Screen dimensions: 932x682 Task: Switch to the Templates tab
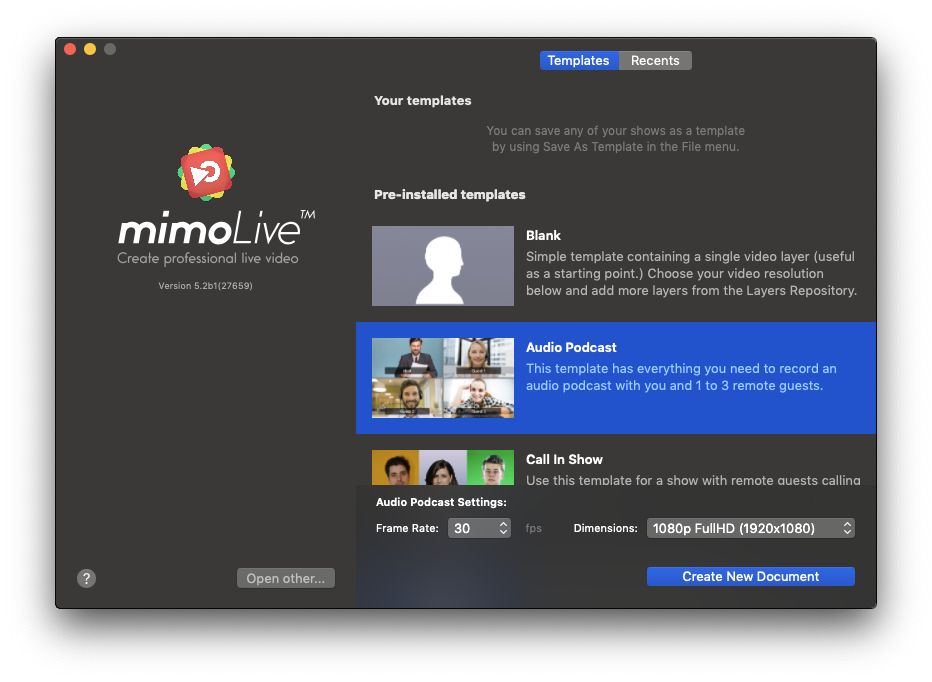(578, 61)
